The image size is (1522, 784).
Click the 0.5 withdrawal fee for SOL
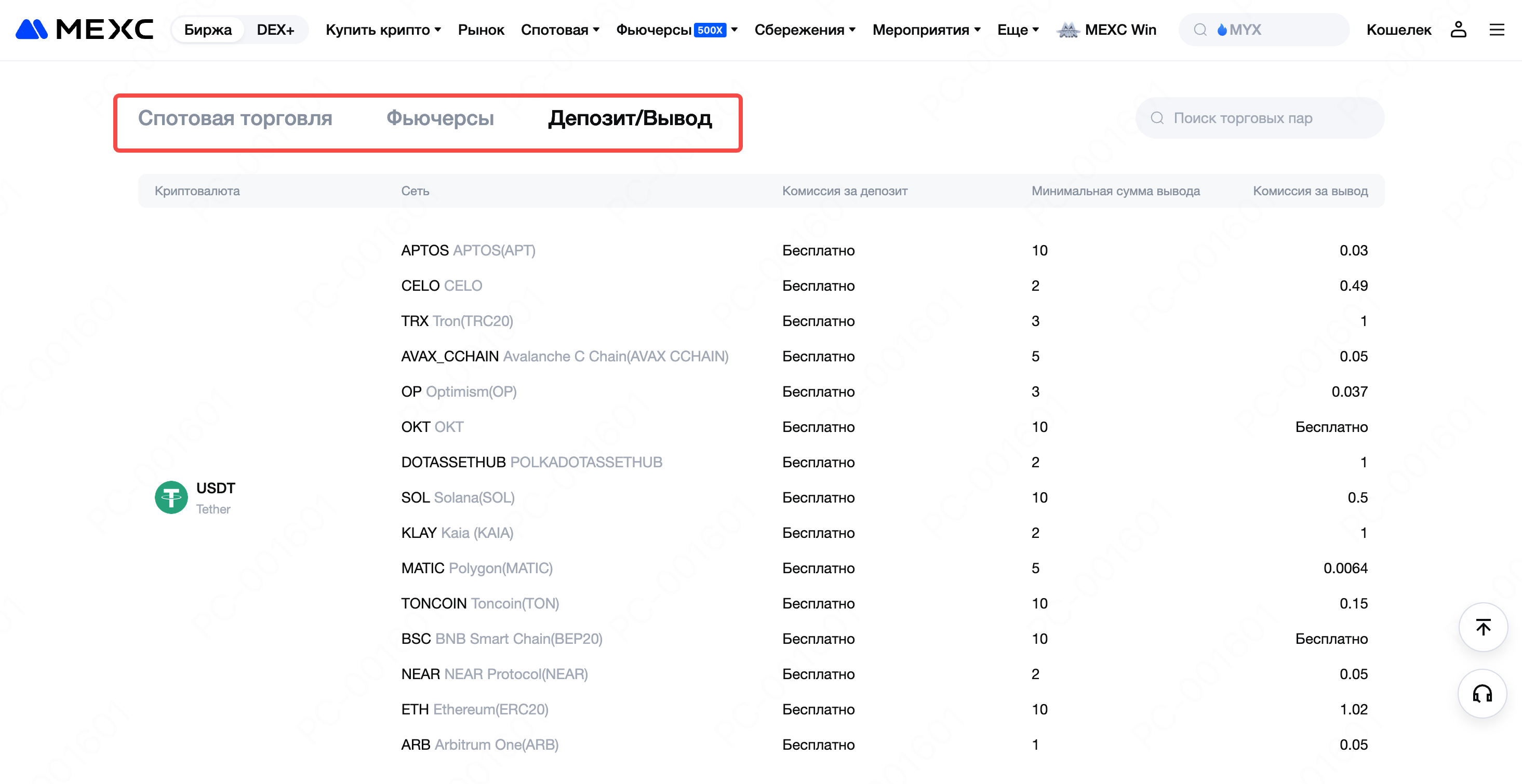(x=1358, y=498)
